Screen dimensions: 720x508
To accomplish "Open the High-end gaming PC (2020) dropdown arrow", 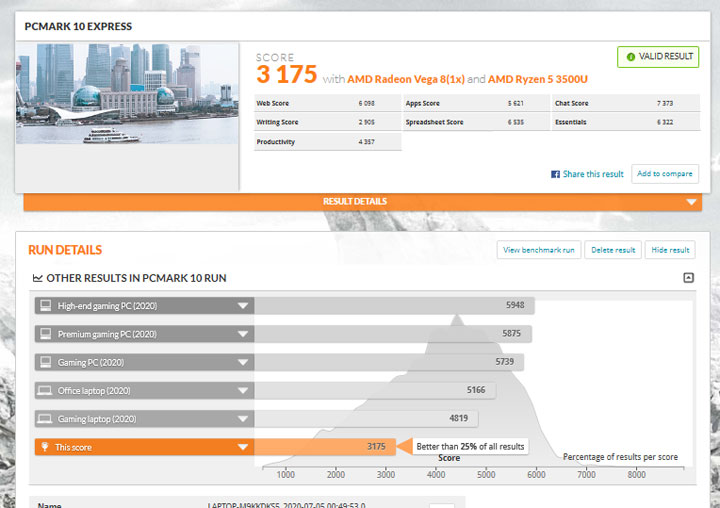I will pyautogui.click(x=242, y=306).
